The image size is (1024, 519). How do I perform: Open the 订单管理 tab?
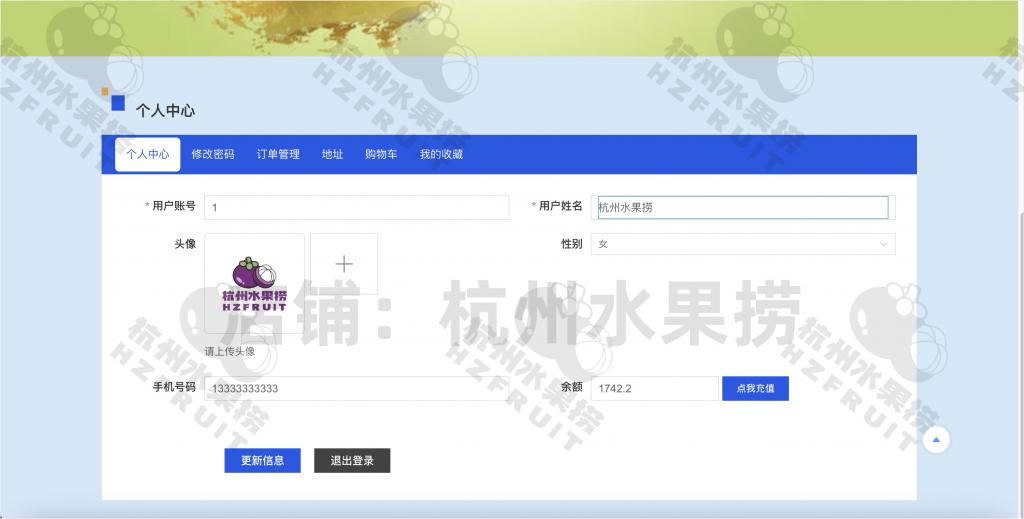point(278,155)
